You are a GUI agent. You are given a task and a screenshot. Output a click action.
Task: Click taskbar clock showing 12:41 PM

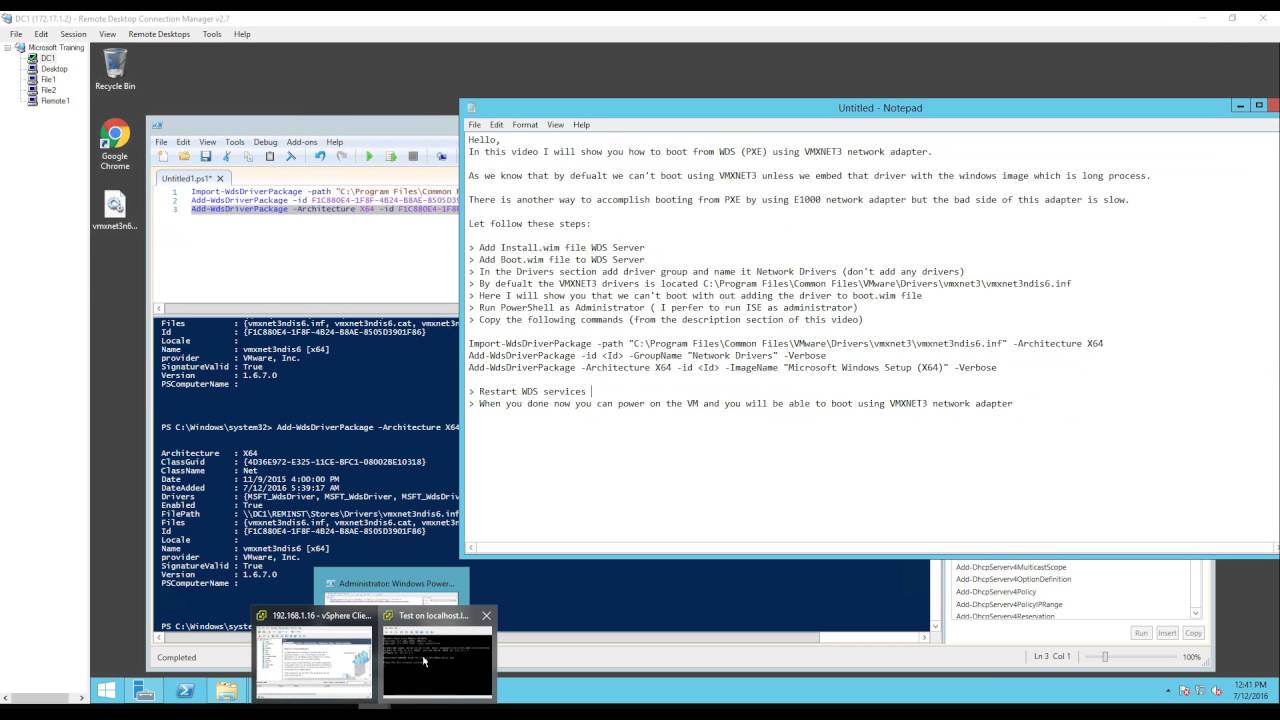click(x=1250, y=690)
